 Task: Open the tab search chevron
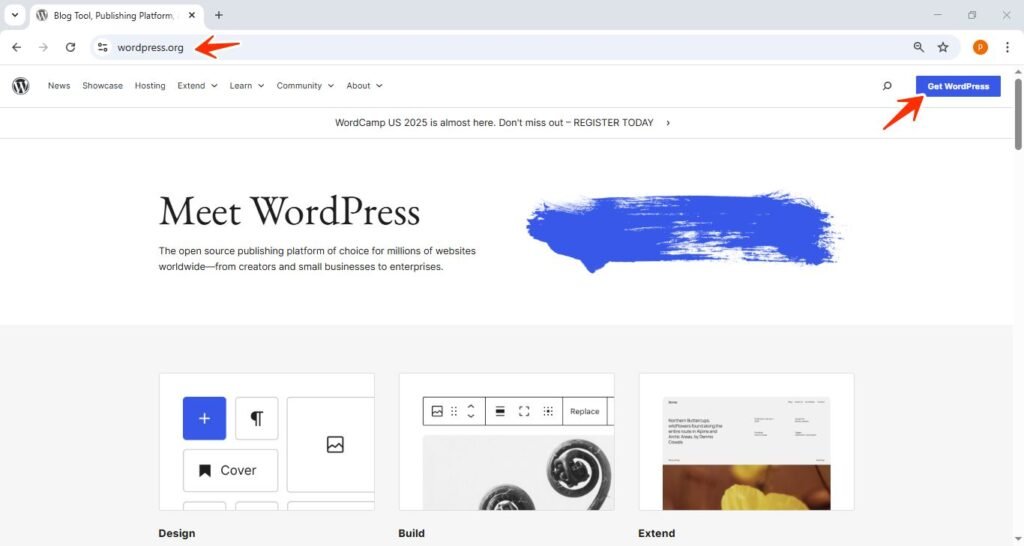click(15, 15)
